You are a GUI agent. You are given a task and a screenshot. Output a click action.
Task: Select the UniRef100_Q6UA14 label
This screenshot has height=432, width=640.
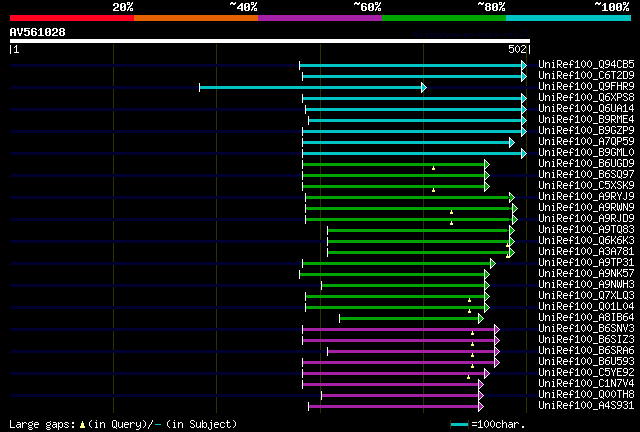586,108
